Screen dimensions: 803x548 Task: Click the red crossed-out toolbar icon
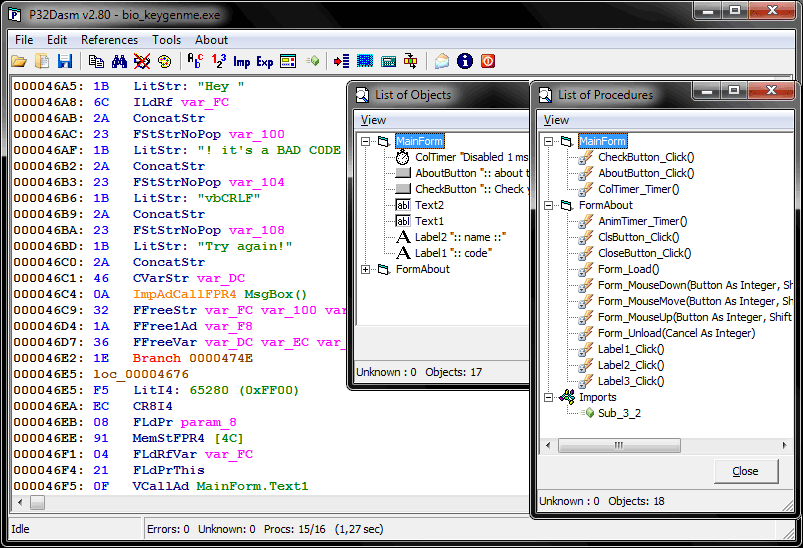click(142, 61)
